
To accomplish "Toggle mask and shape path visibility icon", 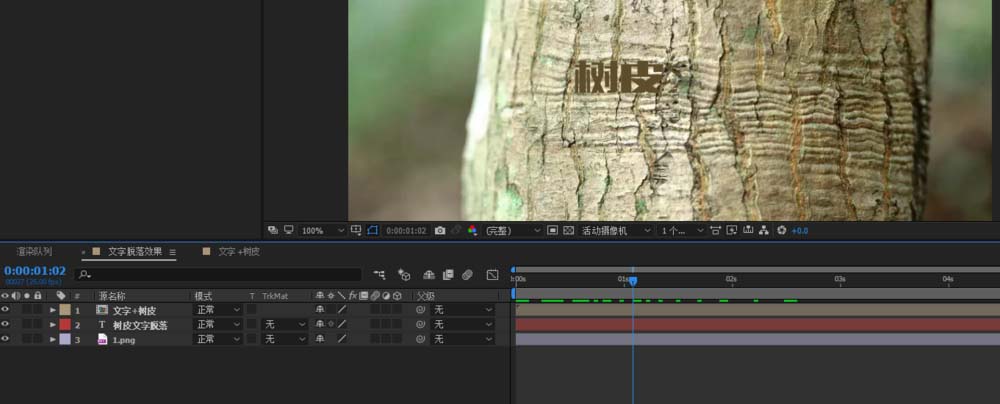I will [x=372, y=230].
